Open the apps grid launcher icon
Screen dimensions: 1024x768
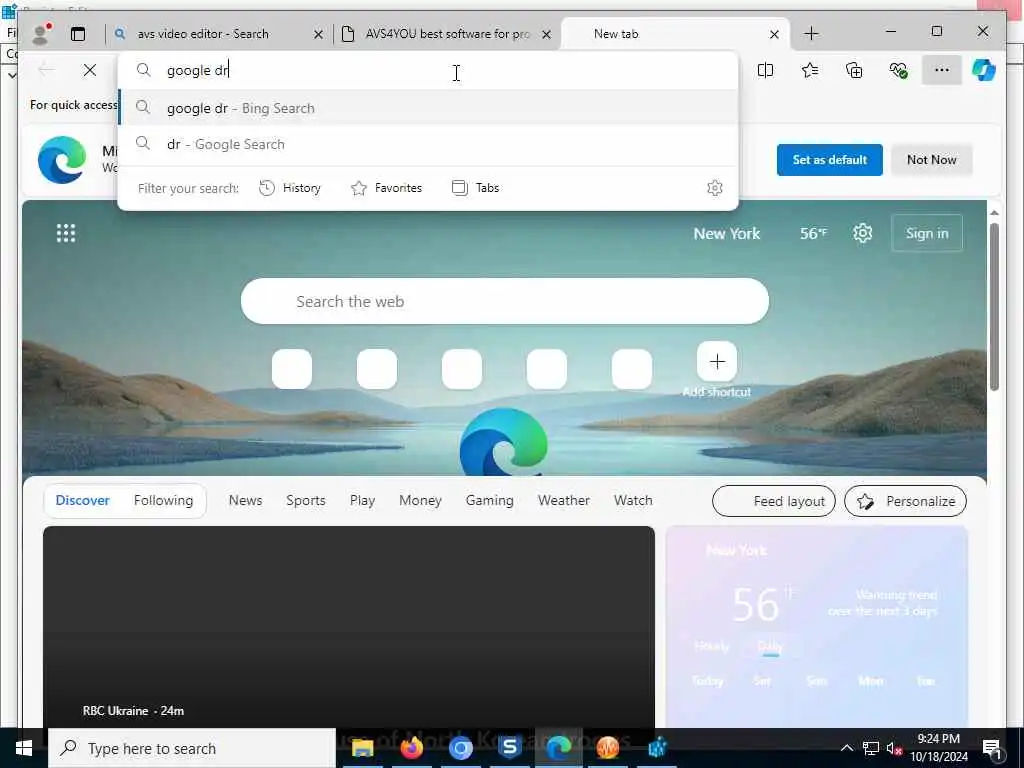click(66, 233)
